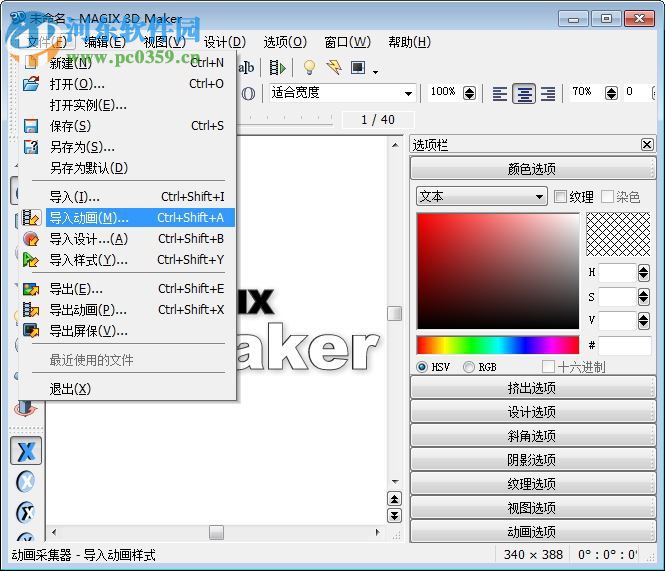Click the light bulb toolbar icon
Image resolution: width=665 pixels, height=571 pixels.
[x=310, y=67]
